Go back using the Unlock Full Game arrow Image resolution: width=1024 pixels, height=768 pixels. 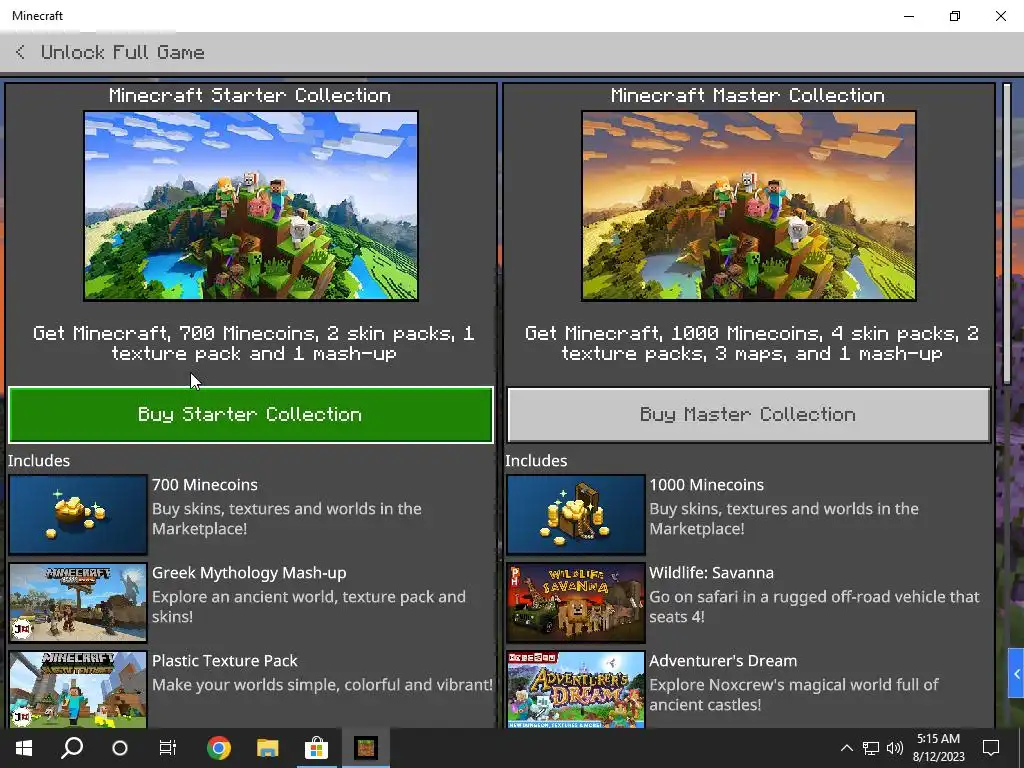click(x=20, y=52)
